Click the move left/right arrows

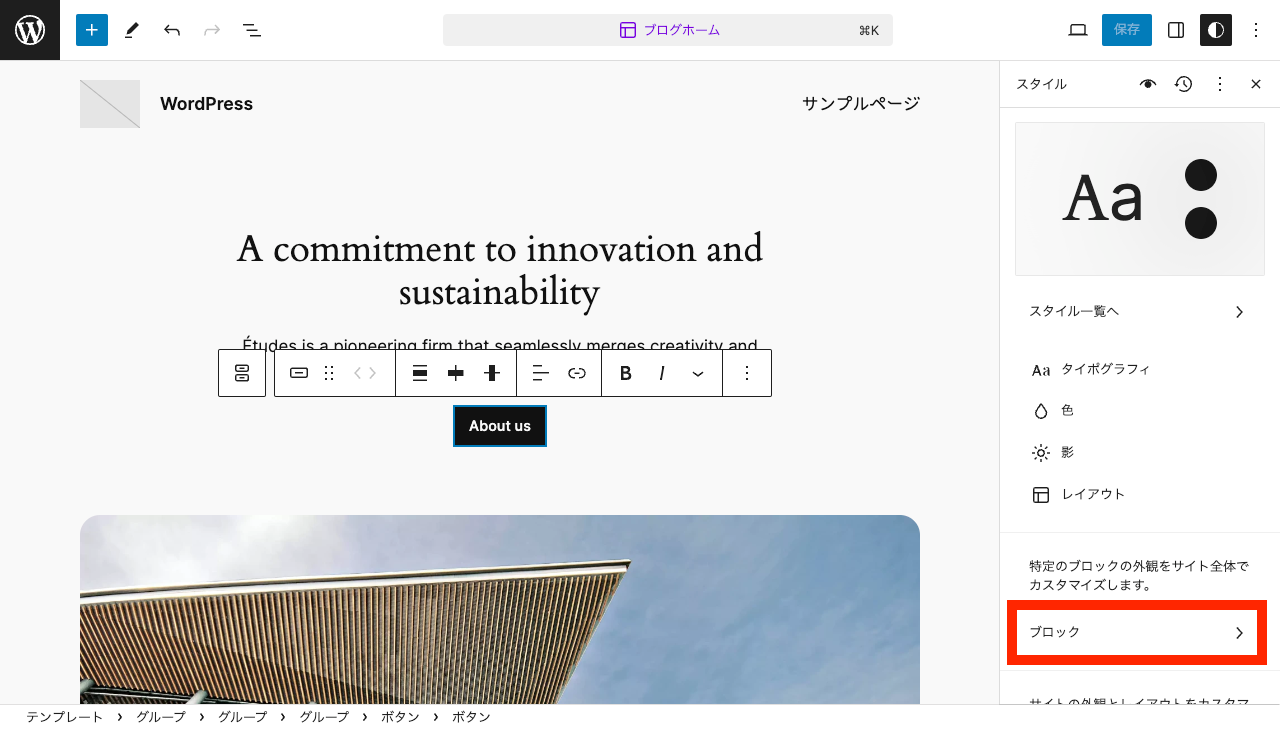[365, 373]
